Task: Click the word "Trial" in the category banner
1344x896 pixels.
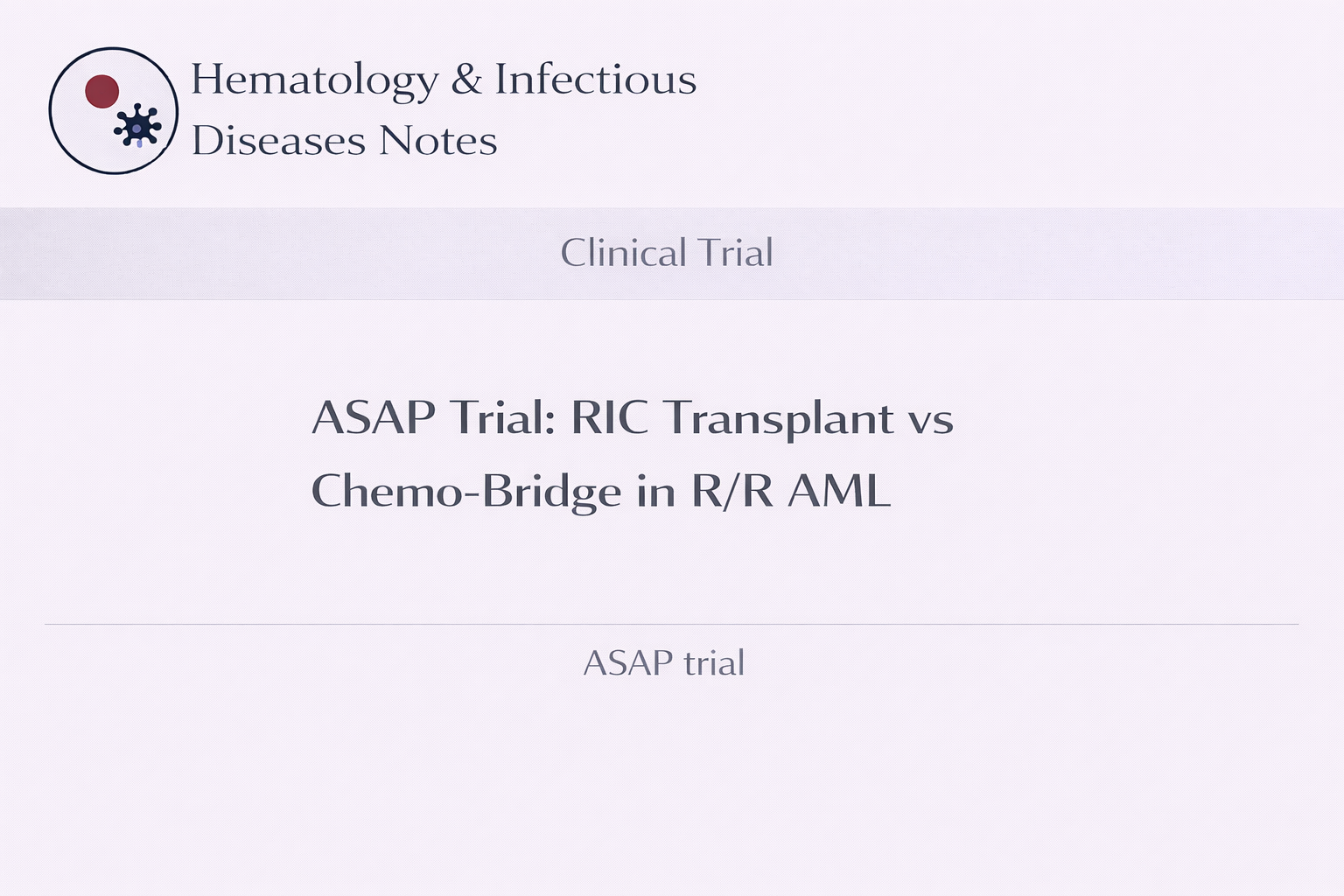Action: coord(734,254)
